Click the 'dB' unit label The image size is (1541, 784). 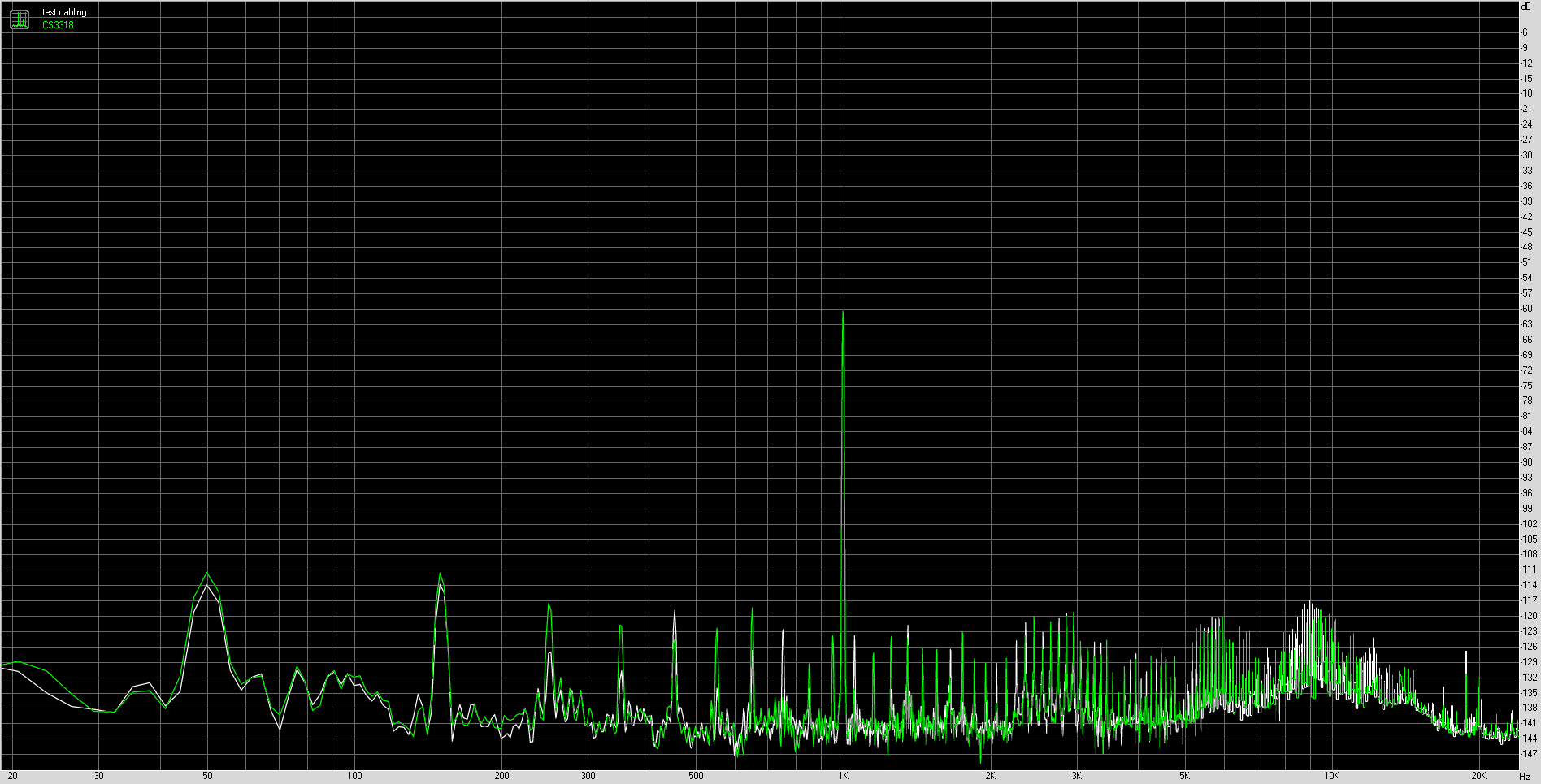pyautogui.click(x=1526, y=6)
